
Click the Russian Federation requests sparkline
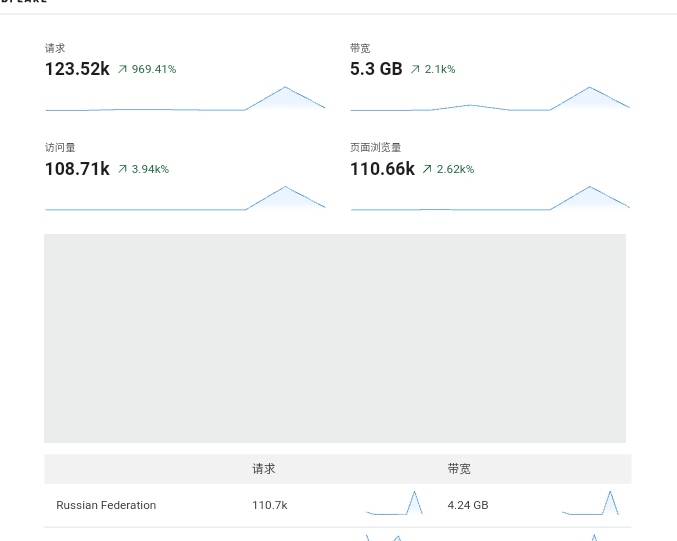click(394, 503)
